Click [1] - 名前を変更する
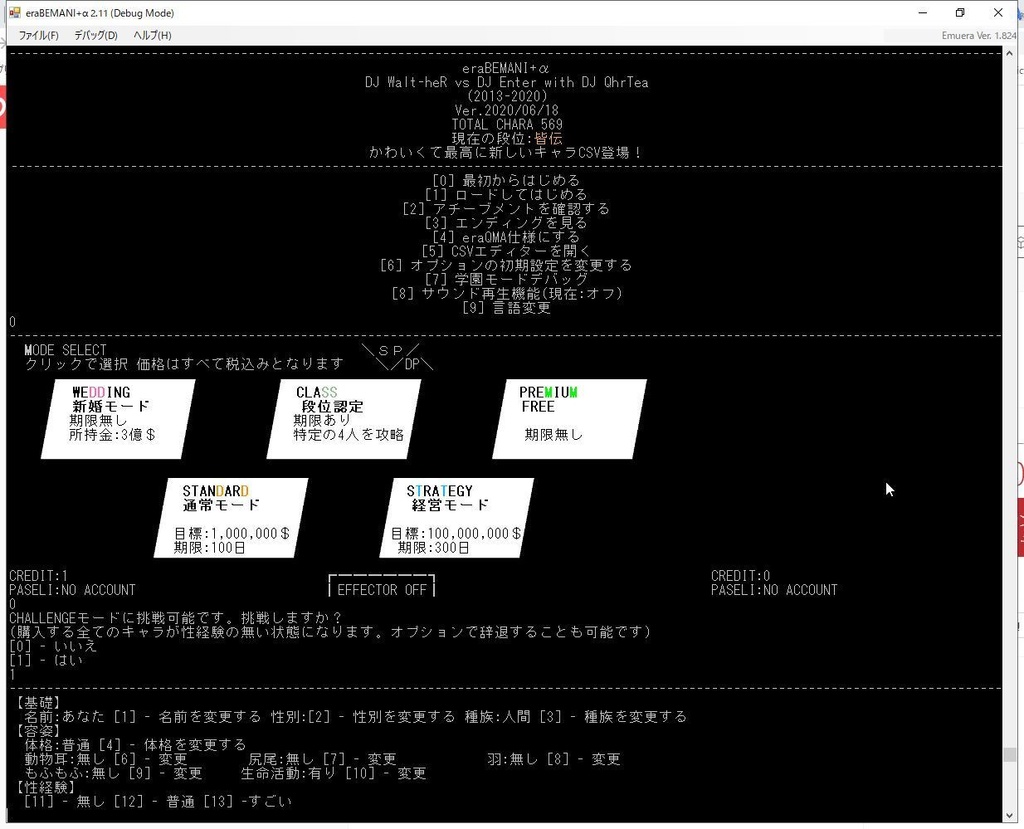 (187, 717)
